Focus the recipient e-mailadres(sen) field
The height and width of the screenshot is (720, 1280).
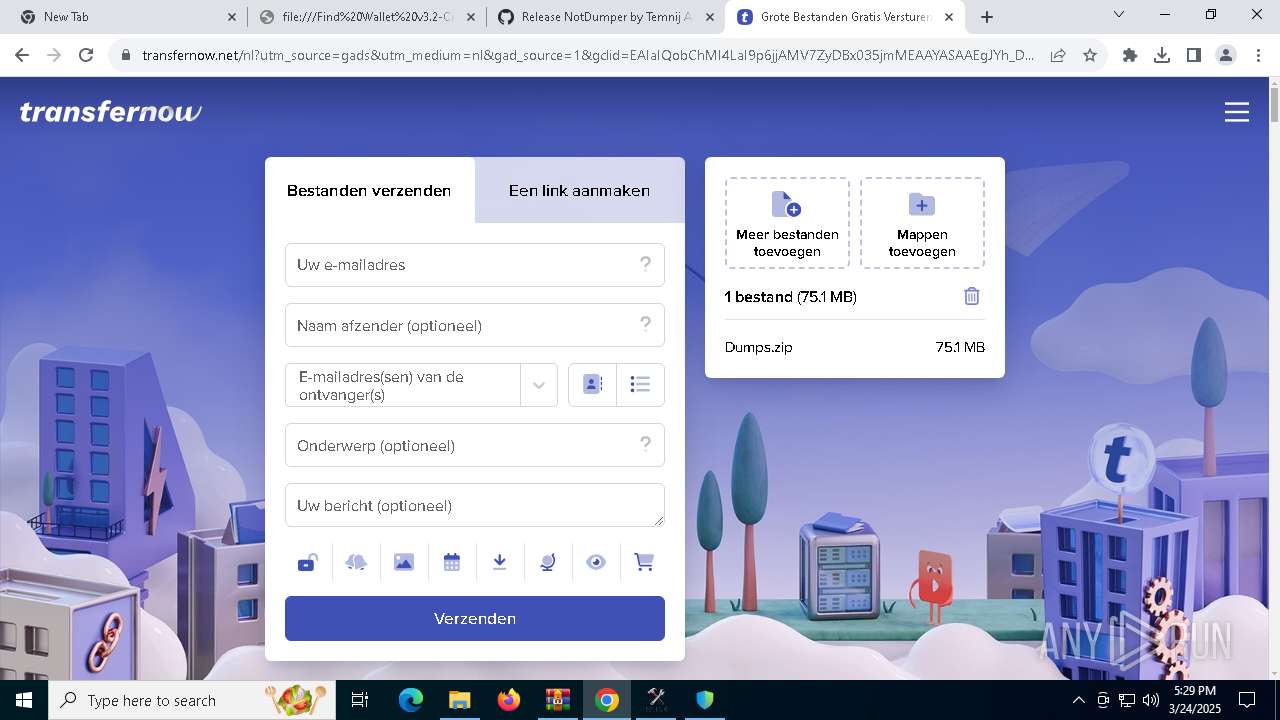[403, 385]
